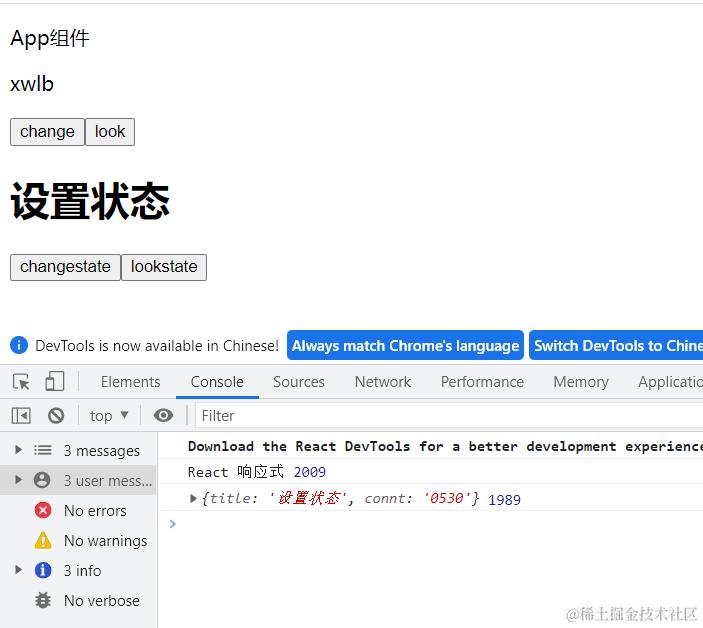This screenshot has height=628, width=703.
Task: Activate the inspect element picker icon
Action: 21,382
